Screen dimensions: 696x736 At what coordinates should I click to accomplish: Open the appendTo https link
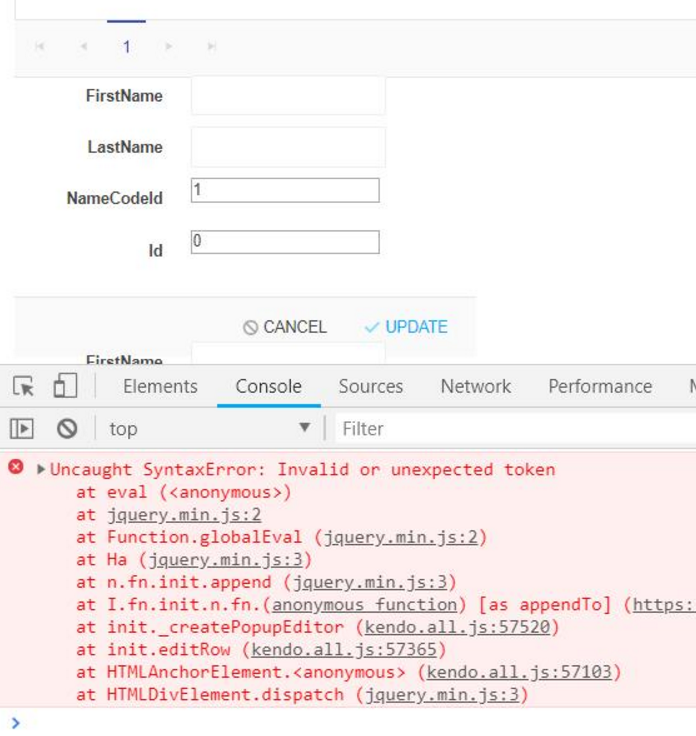pos(664,605)
